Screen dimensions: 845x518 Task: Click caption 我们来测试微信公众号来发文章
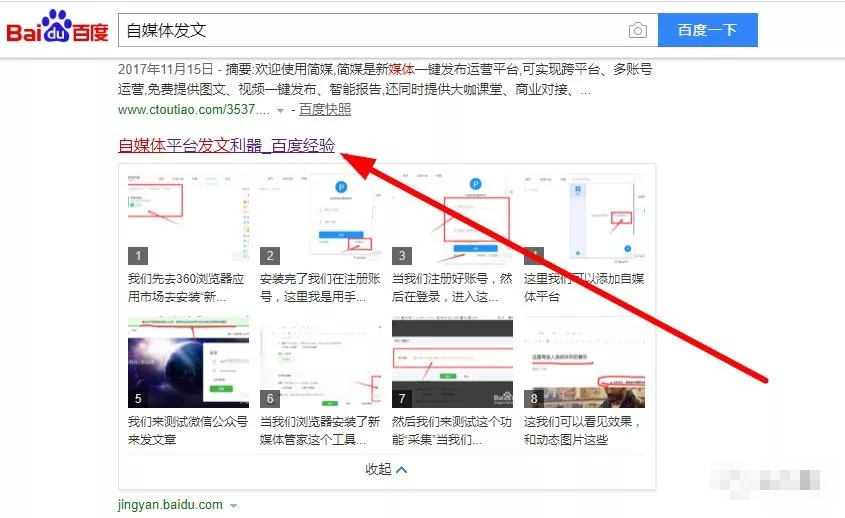pyautogui.click(x=188, y=430)
